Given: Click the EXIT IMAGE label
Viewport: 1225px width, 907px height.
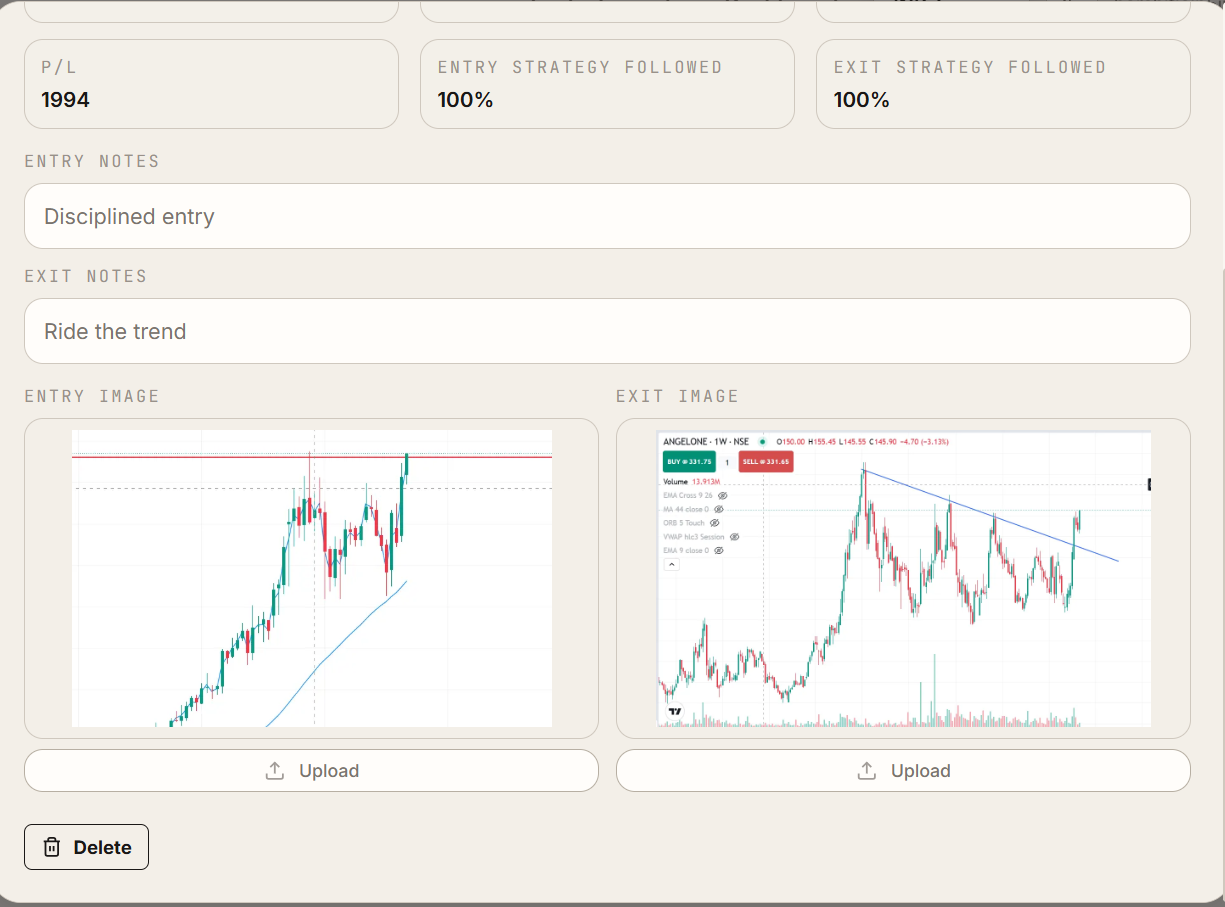Looking at the screenshot, I should (x=677, y=396).
